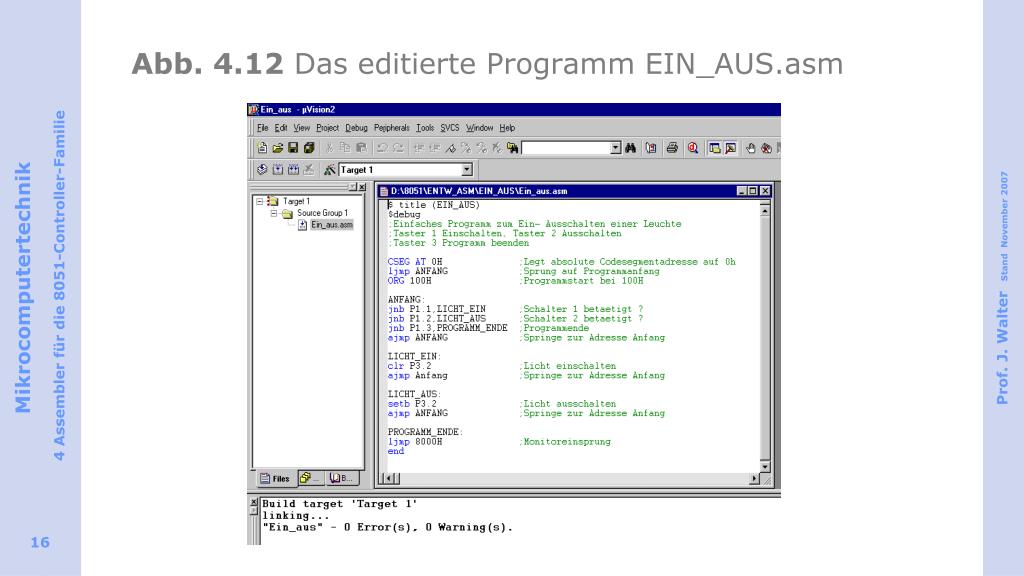Click the Rebuild all target files icon
The width and height of the screenshot is (1024, 576).
point(293,170)
